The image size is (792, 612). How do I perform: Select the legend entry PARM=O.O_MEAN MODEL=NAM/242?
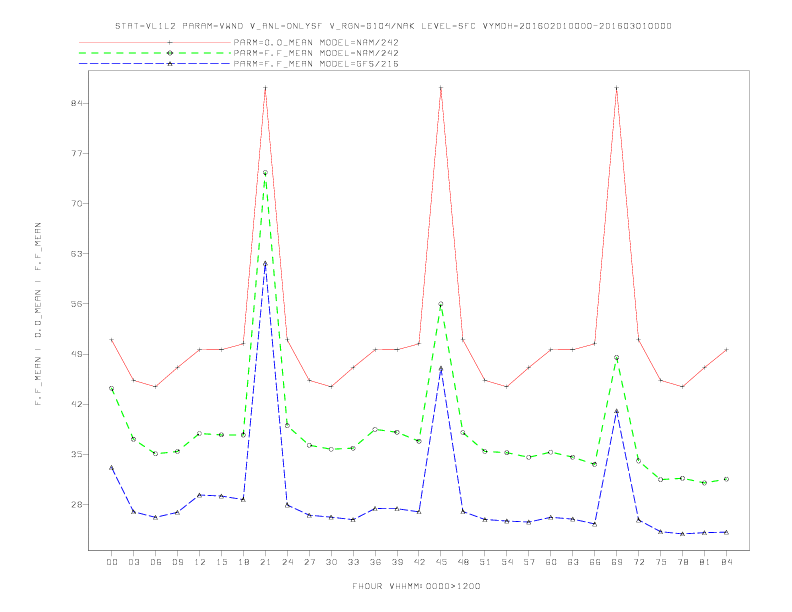point(316,42)
